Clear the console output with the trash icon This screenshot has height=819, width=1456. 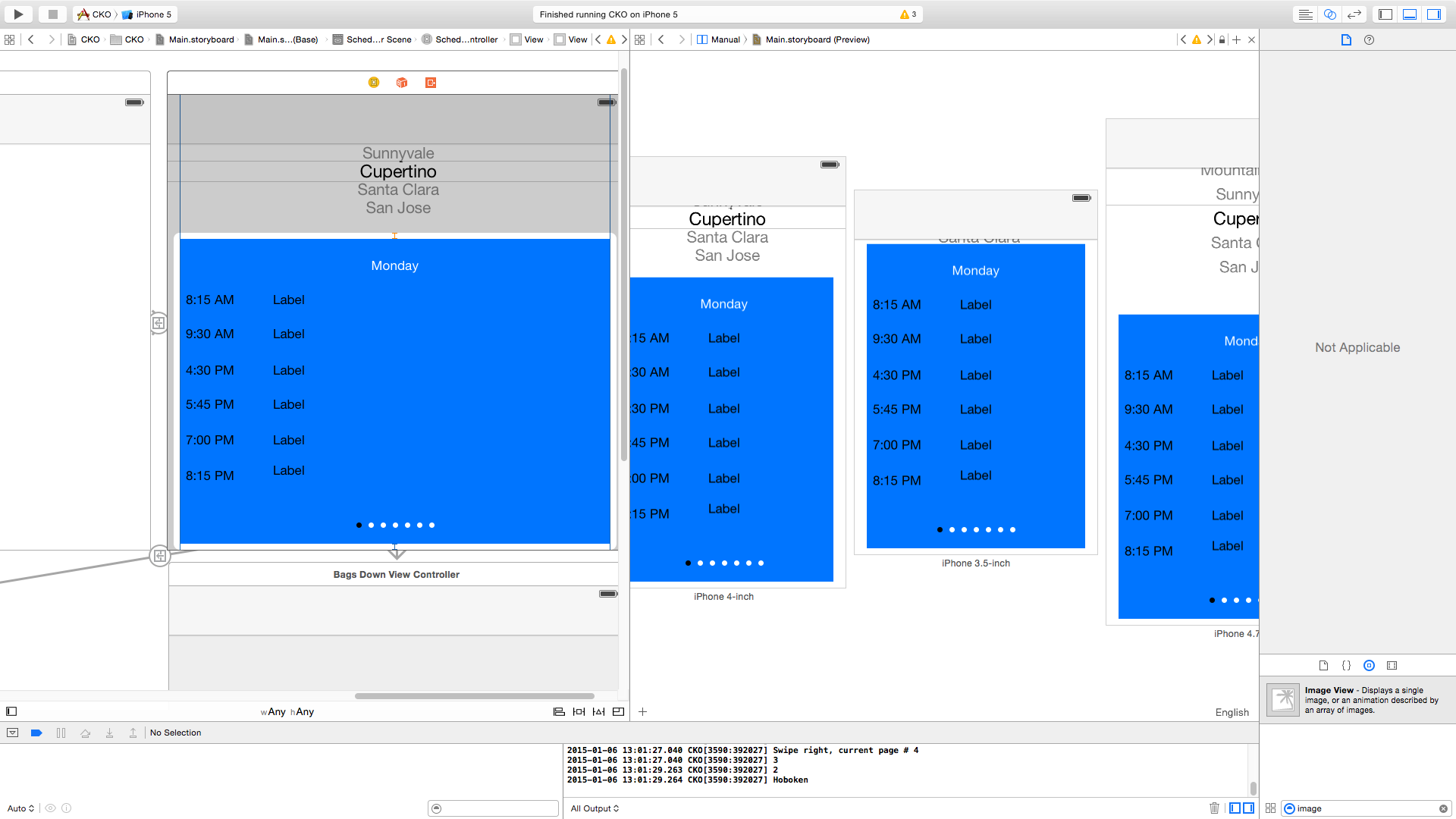1214,808
